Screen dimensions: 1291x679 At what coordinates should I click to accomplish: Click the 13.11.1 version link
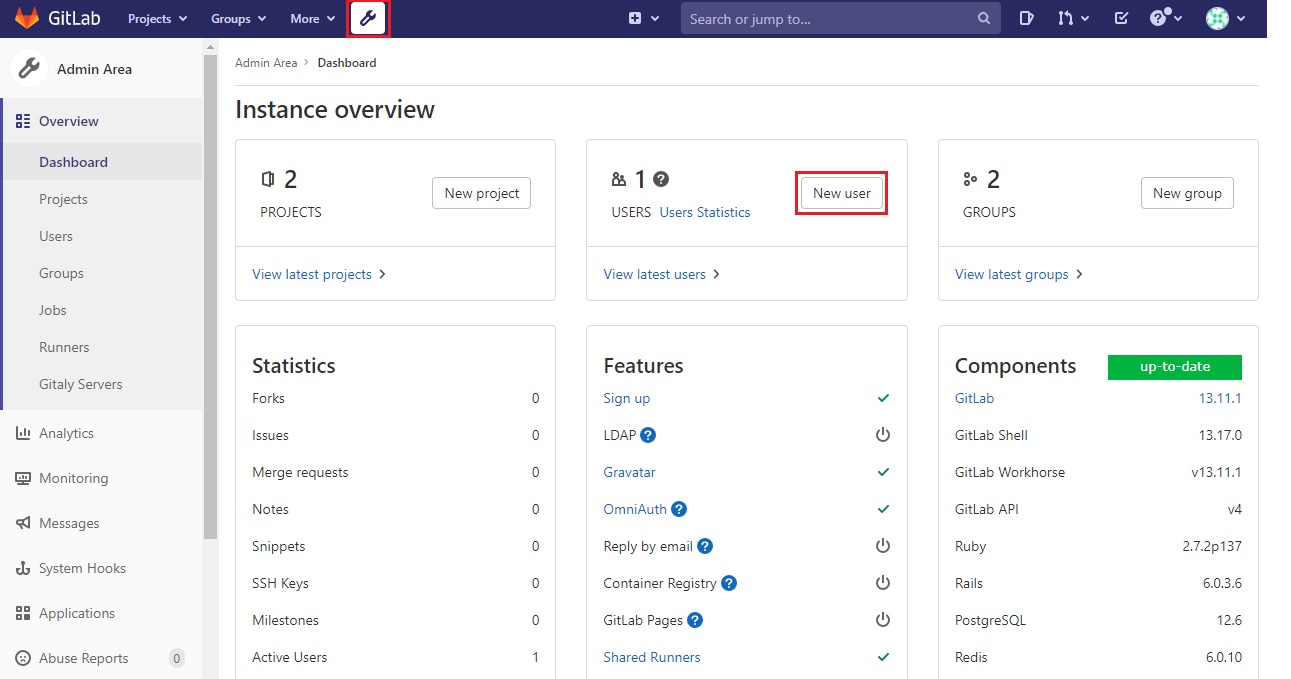pyautogui.click(x=1220, y=398)
